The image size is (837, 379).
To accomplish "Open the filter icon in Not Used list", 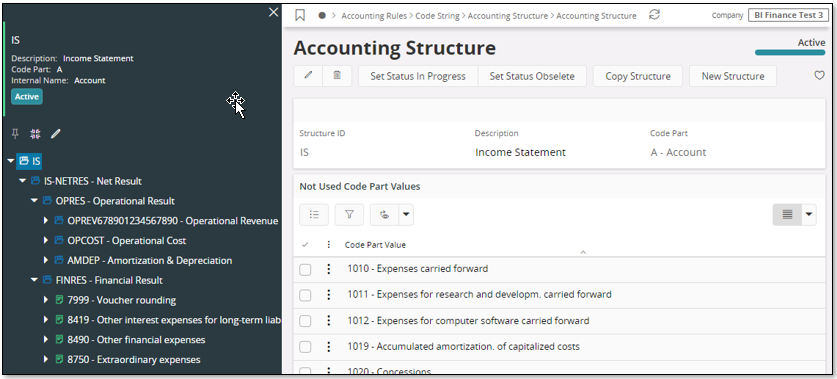I will tap(349, 215).
